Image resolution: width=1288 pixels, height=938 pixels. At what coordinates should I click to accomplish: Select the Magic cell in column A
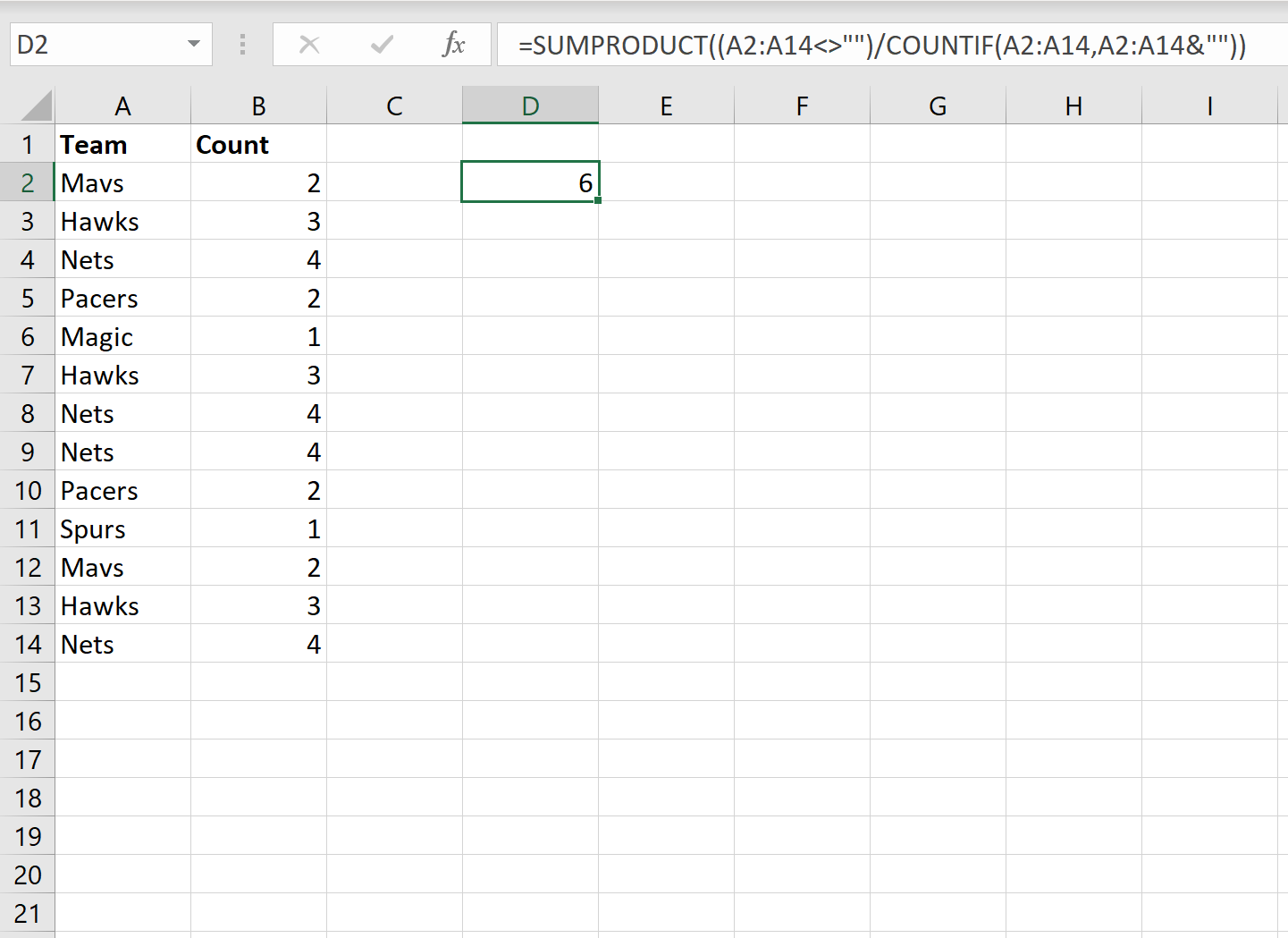point(122,337)
